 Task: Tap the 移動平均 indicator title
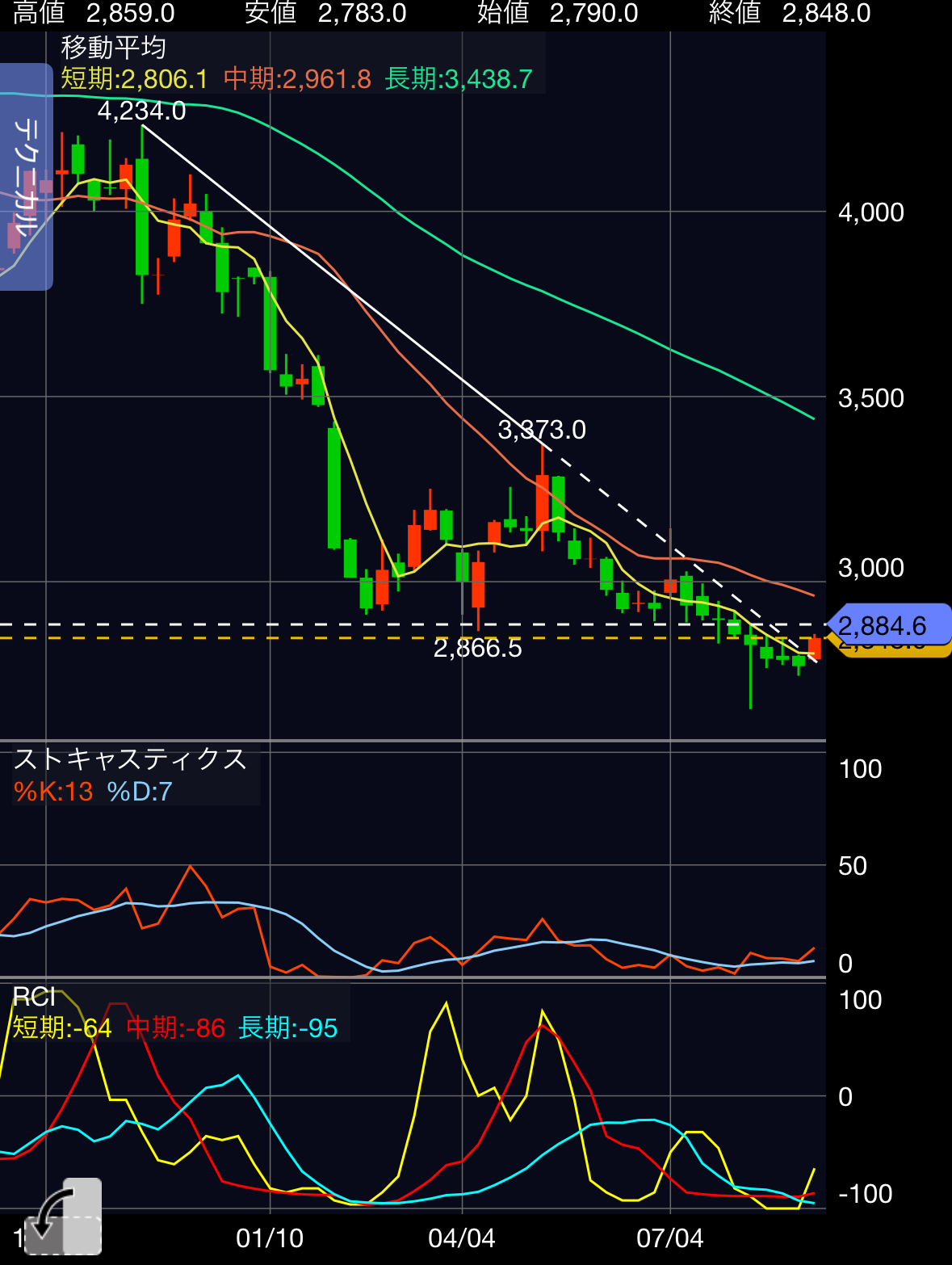coord(114,48)
